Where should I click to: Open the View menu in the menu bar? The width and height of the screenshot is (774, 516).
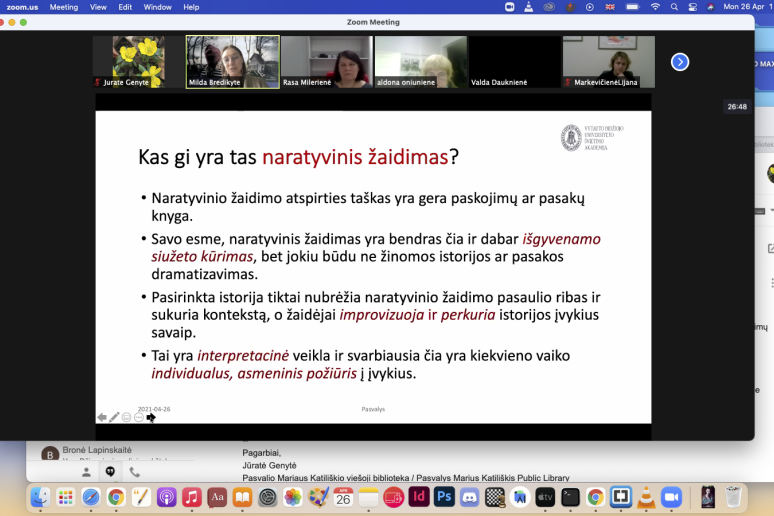(x=98, y=7)
